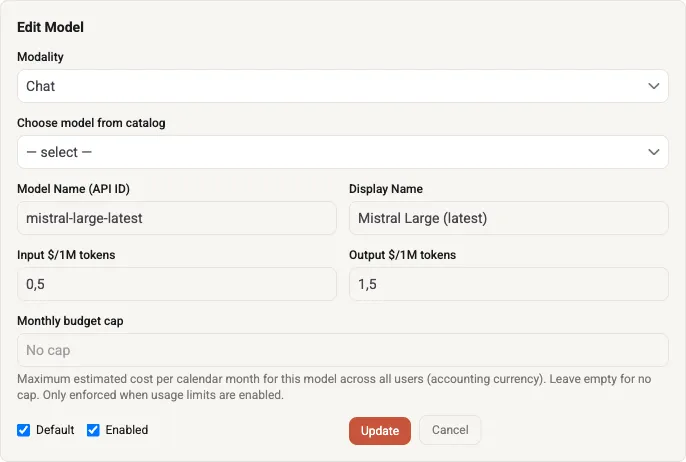Open the Choose model from catalog dropdown
The height and width of the screenshot is (462, 686).
343,152
